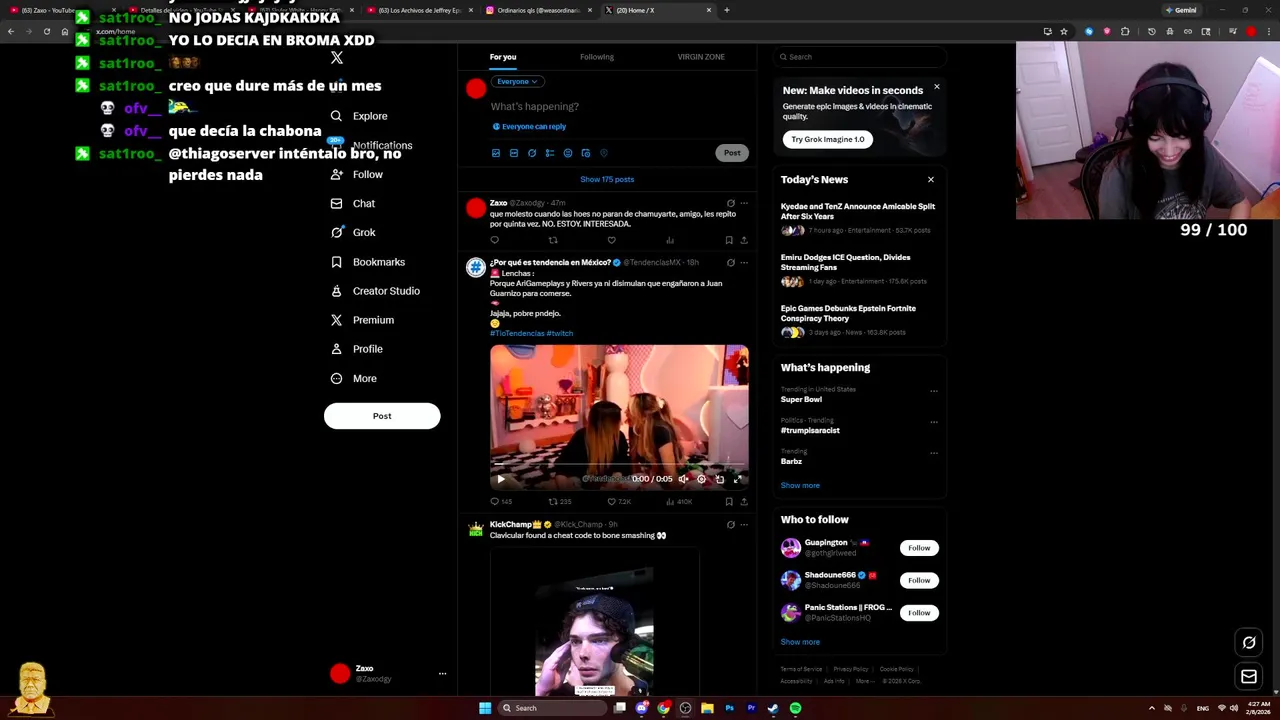Open emoji picker in post composer

coord(568,153)
